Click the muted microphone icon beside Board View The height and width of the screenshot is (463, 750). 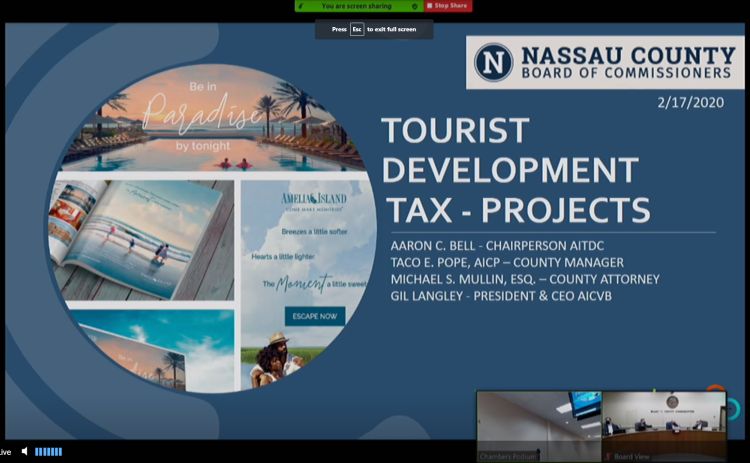(x=608, y=457)
